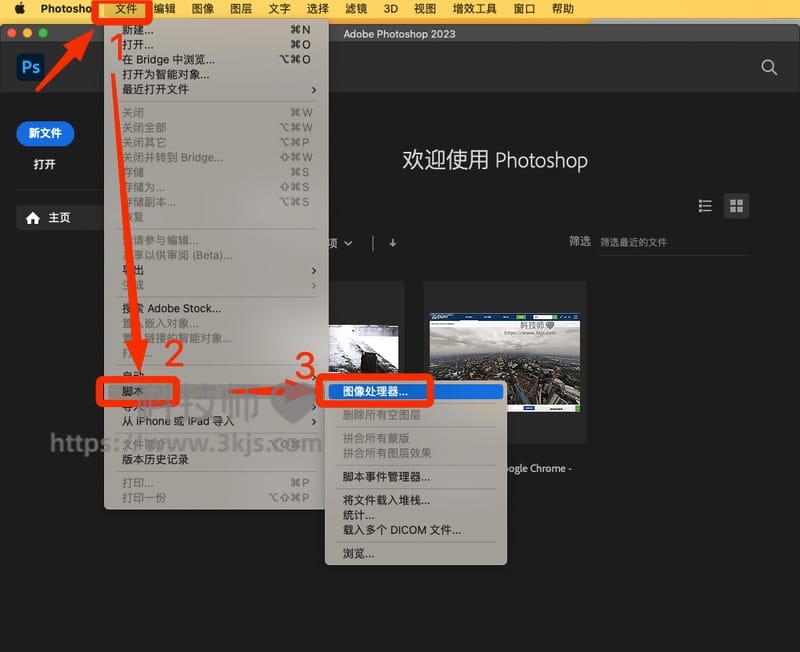The height and width of the screenshot is (652, 800).
Task: Open the Apple menu
Action: [19, 8]
